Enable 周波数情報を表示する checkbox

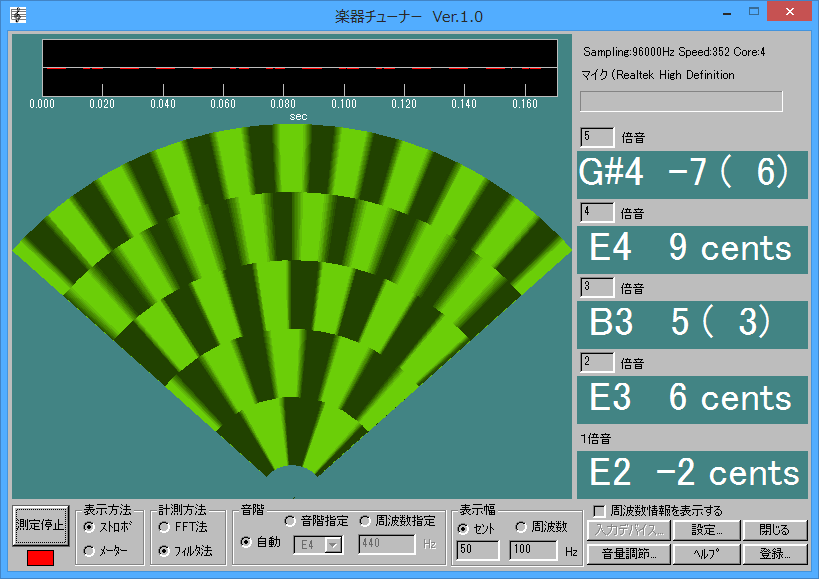click(x=599, y=510)
